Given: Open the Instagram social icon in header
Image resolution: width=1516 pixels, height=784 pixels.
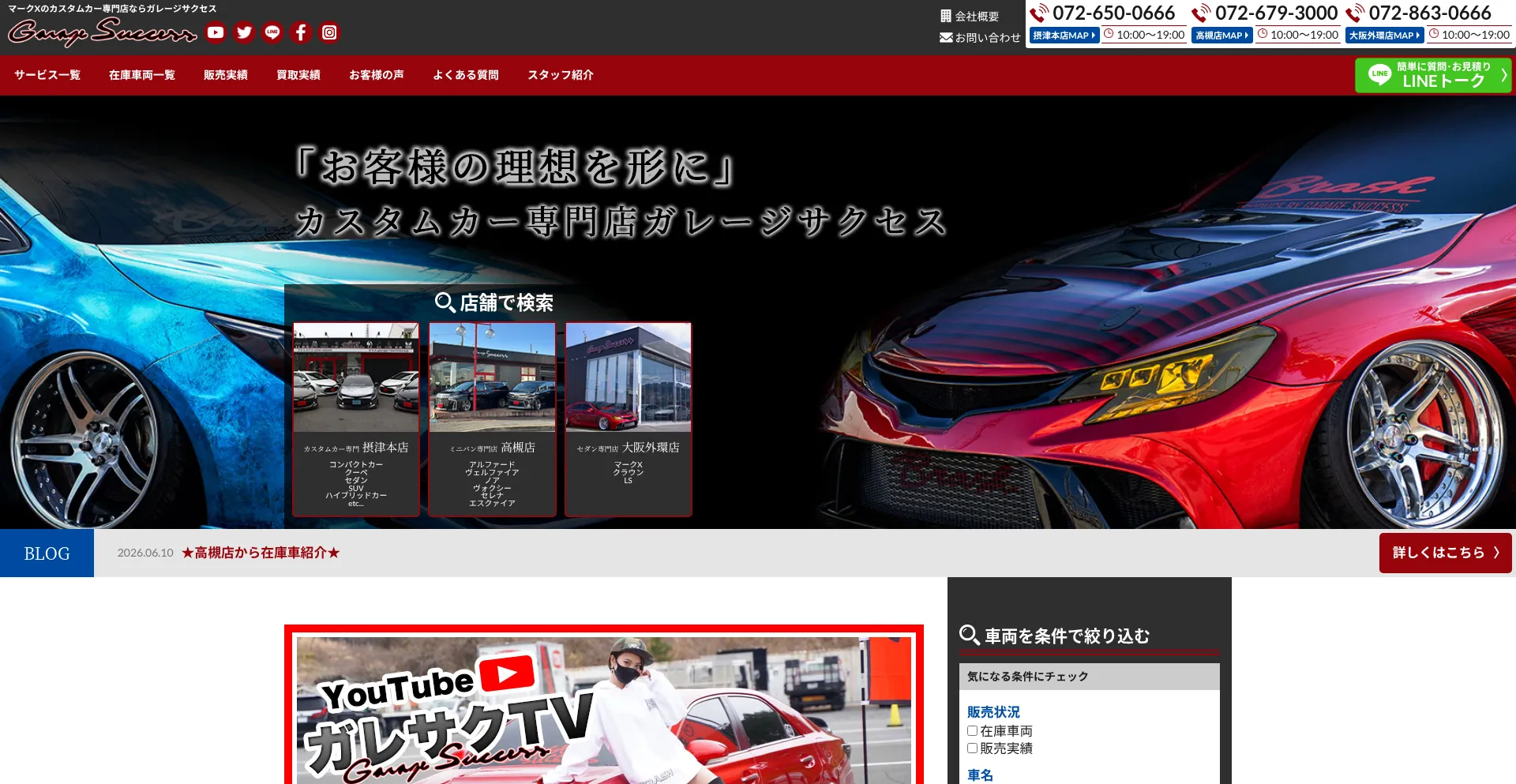Looking at the screenshot, I should 329,32.
